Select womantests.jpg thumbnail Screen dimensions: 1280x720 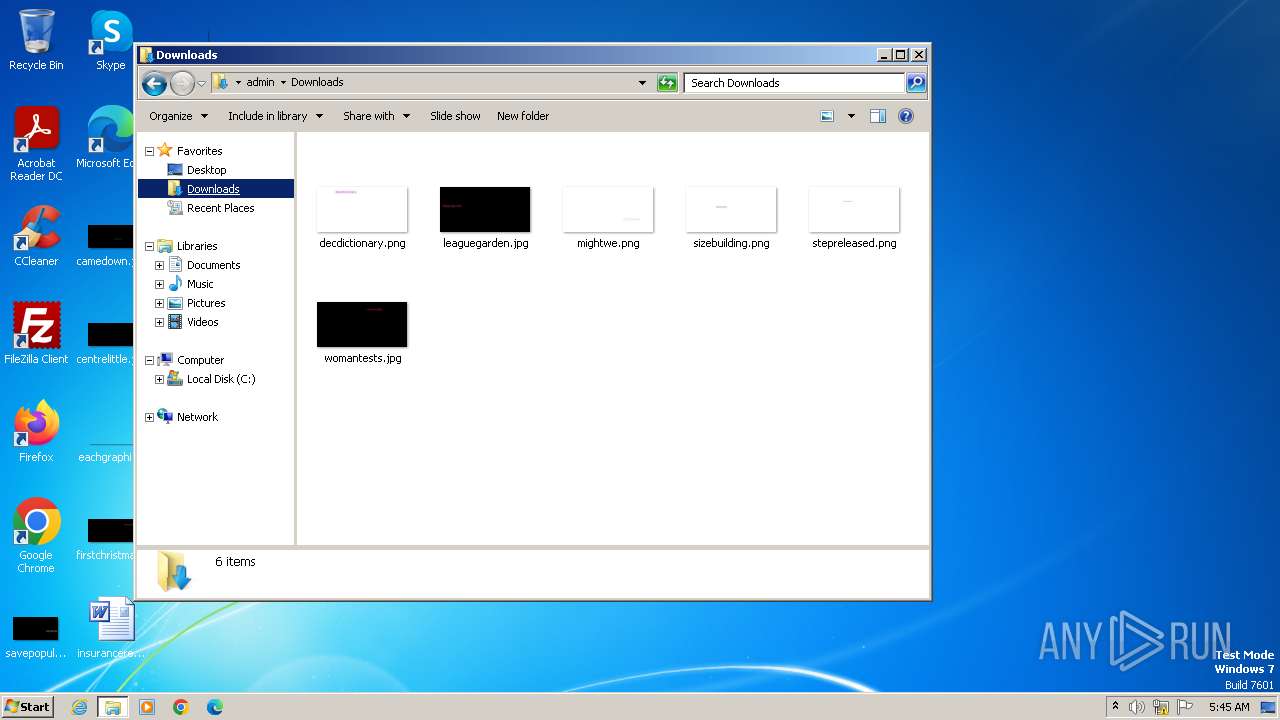[362, 325]
